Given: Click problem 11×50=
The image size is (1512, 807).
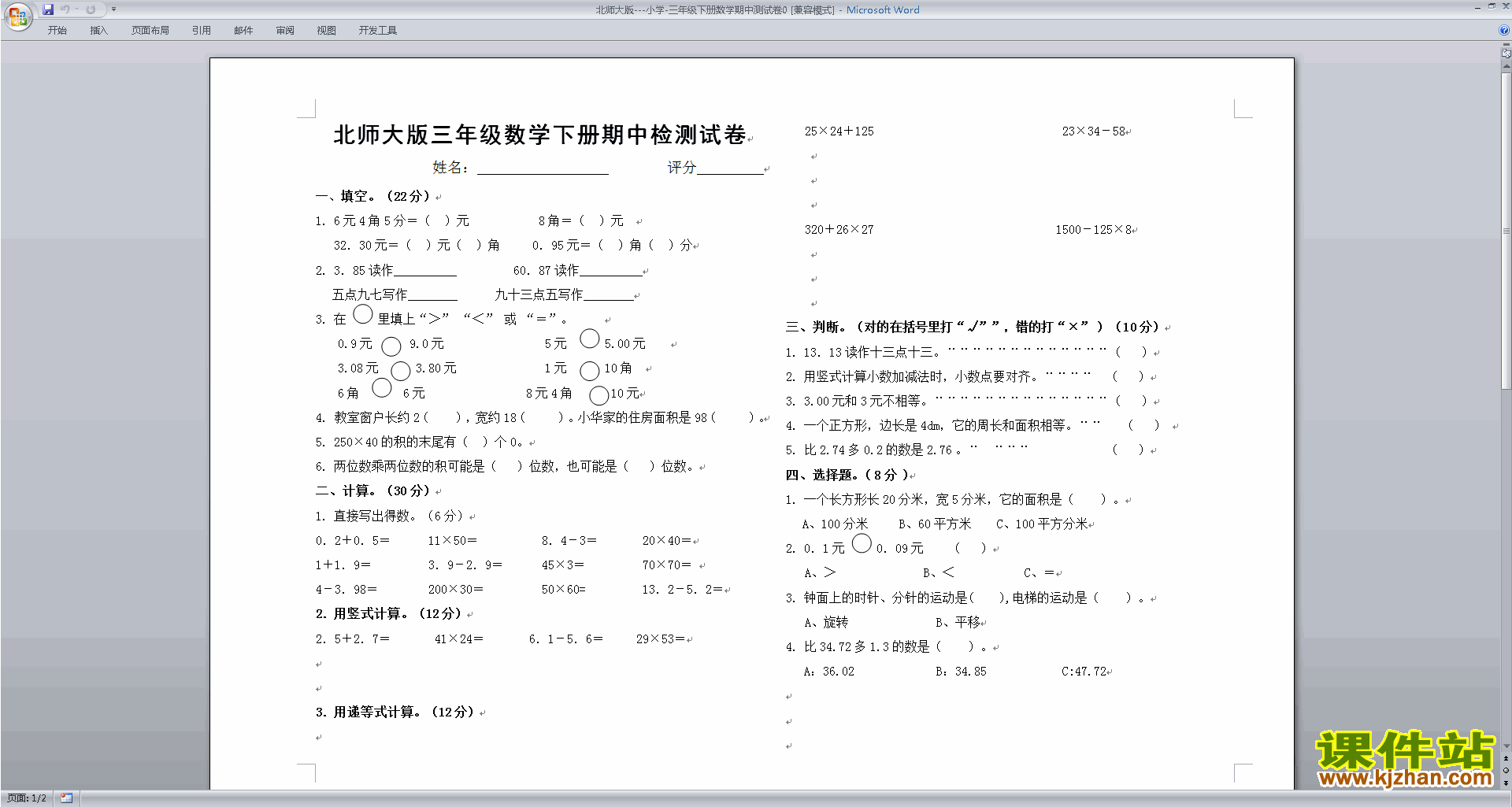Looking at the screenshot, I should [452, 541].
